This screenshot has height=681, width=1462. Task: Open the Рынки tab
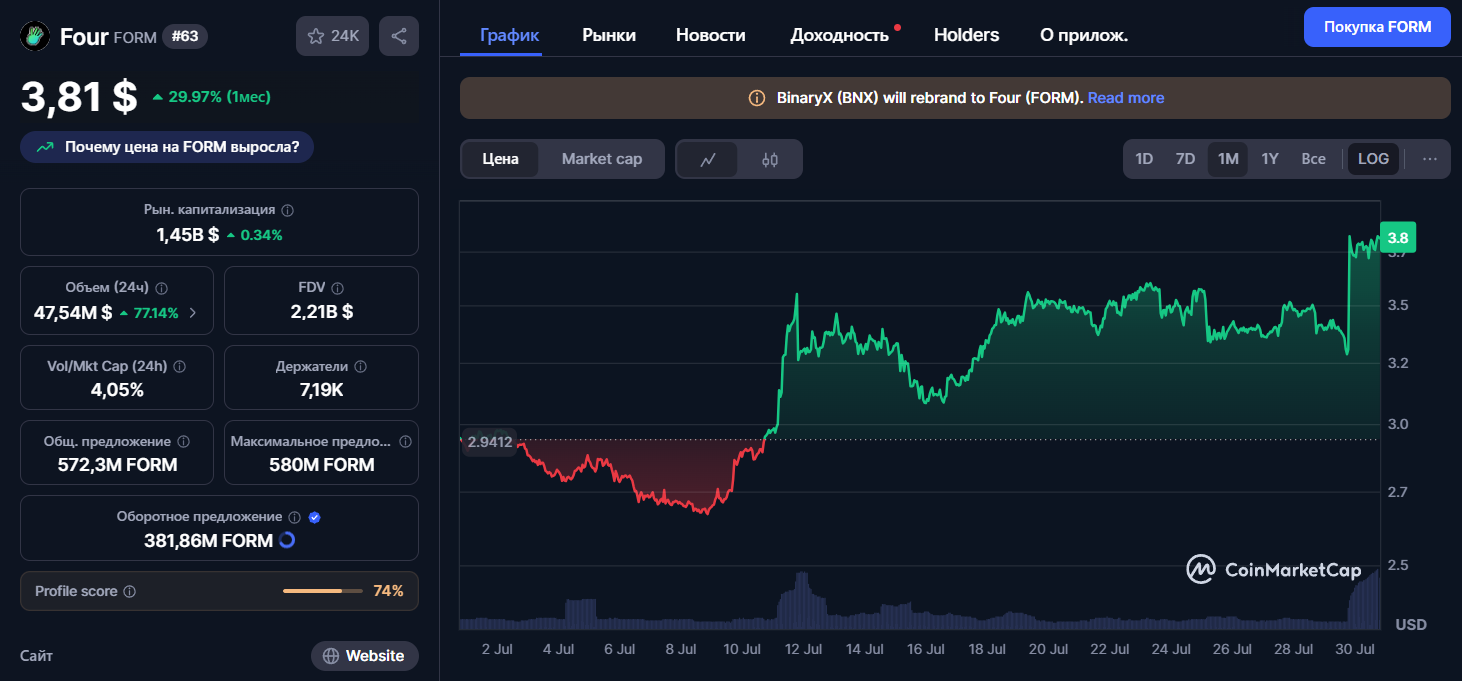click(609, 35)
